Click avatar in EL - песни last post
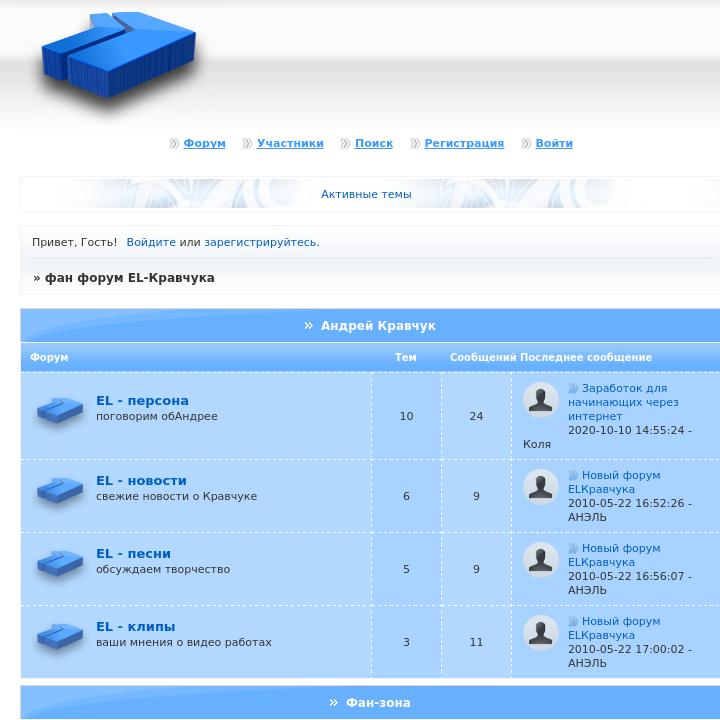Screen dimensions: 720x720 pyautogui.click(x=541, y=559)
